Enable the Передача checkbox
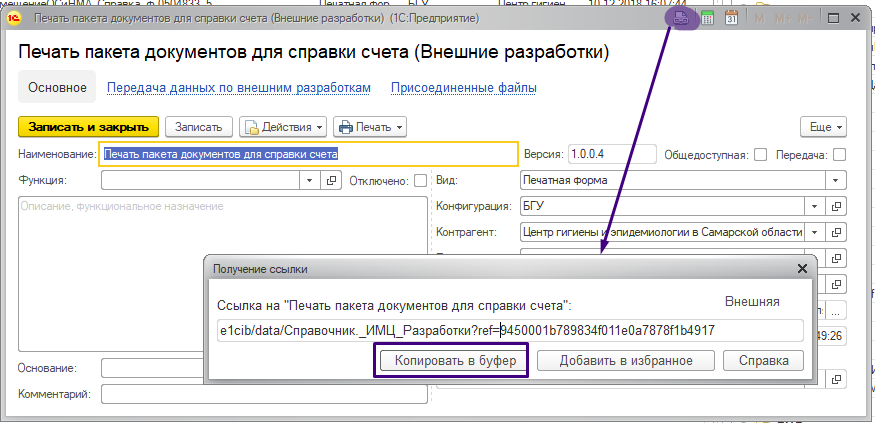 coord(839,155)
